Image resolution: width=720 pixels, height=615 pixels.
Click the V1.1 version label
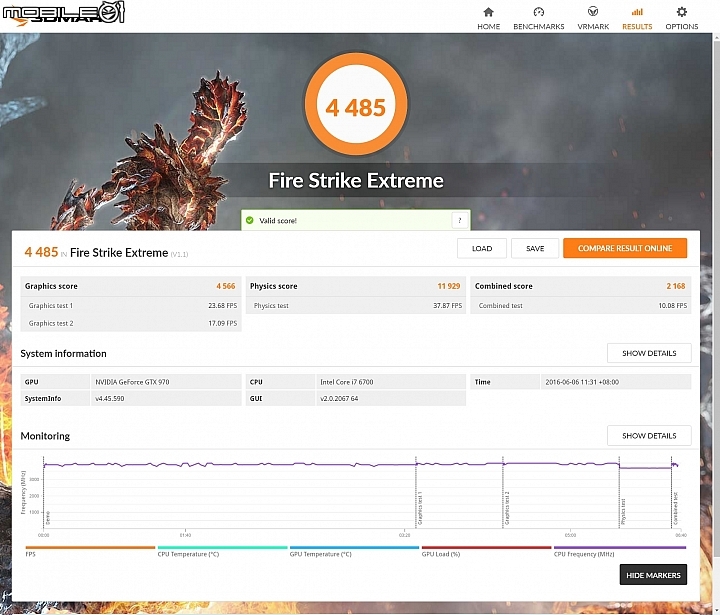[179, 254]
